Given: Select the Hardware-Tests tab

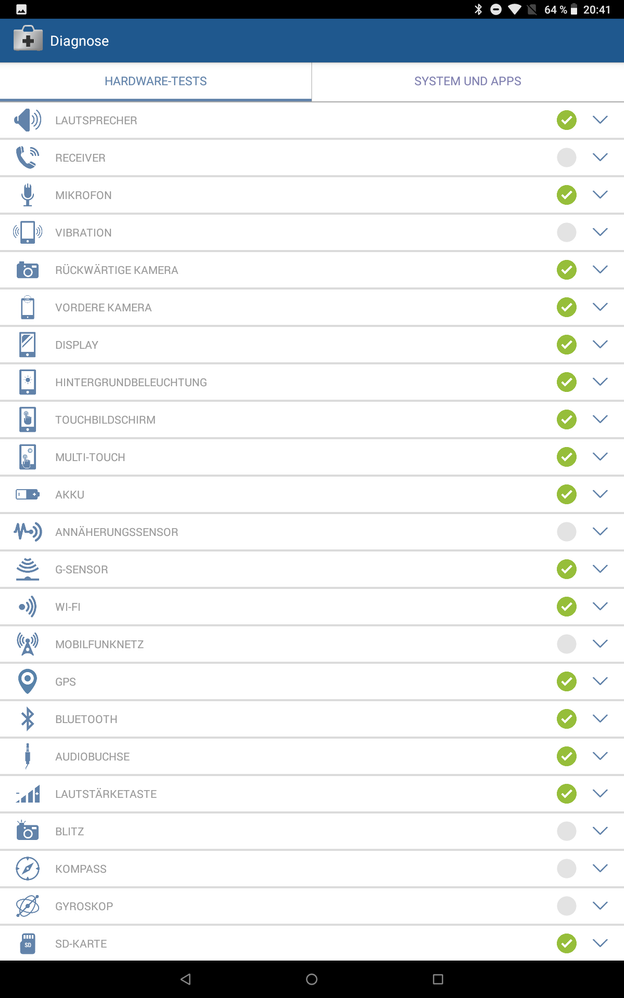Looking at the screenshot, I should (156, 81).
